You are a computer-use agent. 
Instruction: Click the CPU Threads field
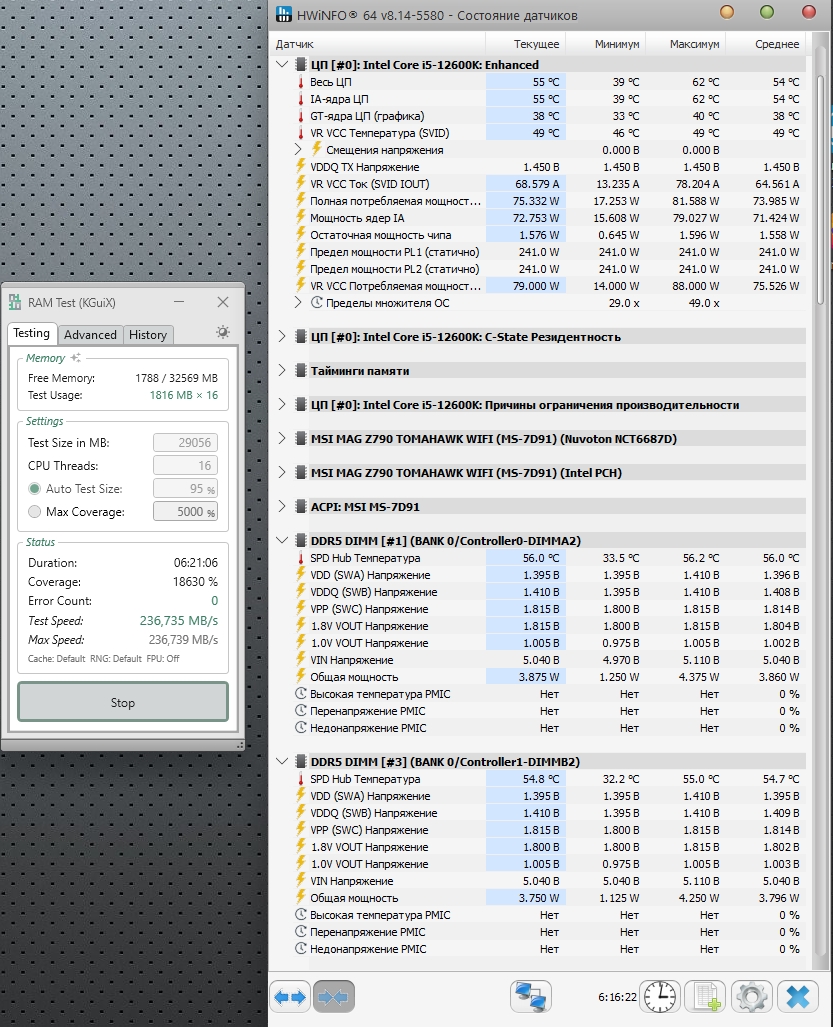pyautogui.click(x=185, y=466)
